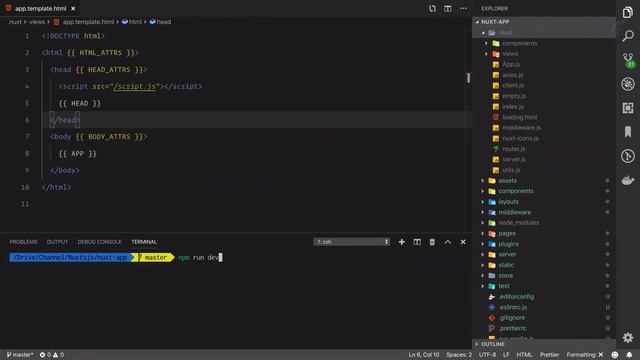
Task: Close the terminal panel
Action: (463, 242)
